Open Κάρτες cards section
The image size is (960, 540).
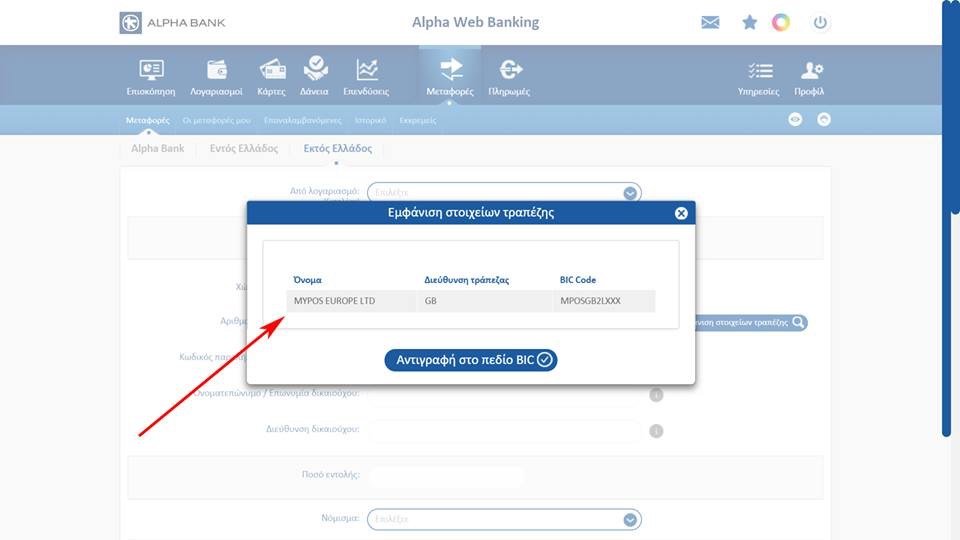pos(271,77)
